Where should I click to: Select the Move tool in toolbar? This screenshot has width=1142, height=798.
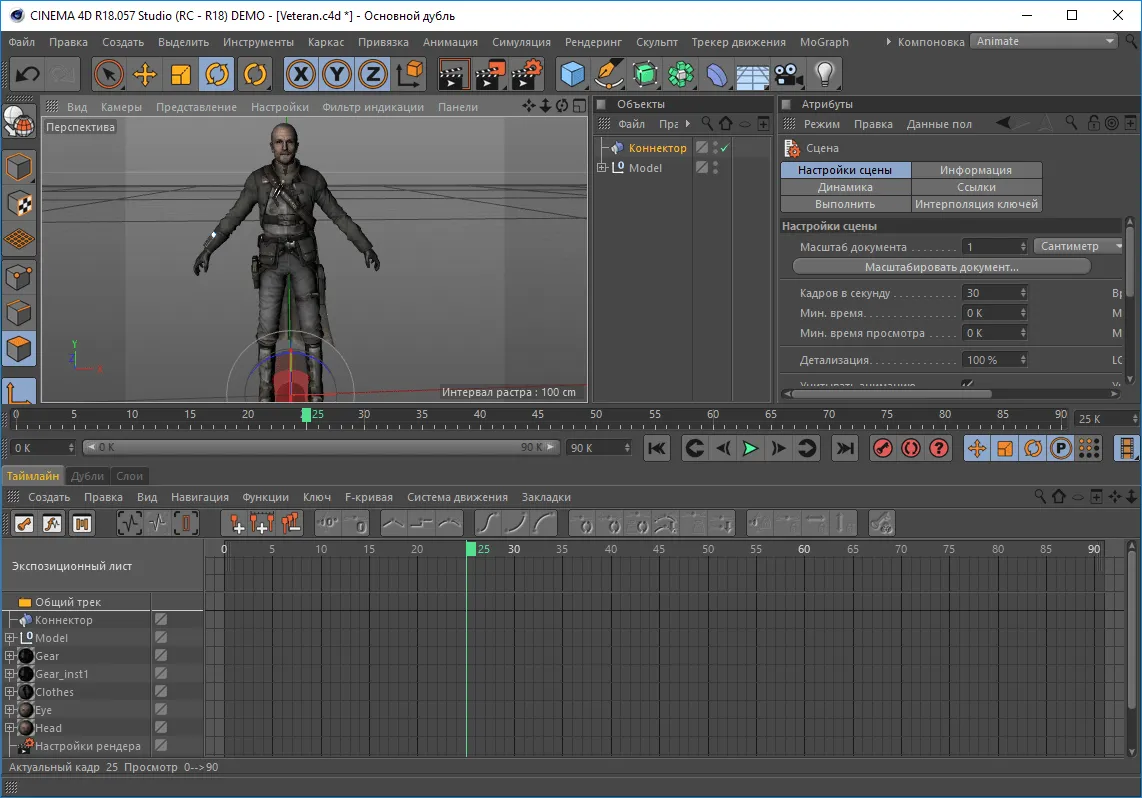click(x=145, y=74)
